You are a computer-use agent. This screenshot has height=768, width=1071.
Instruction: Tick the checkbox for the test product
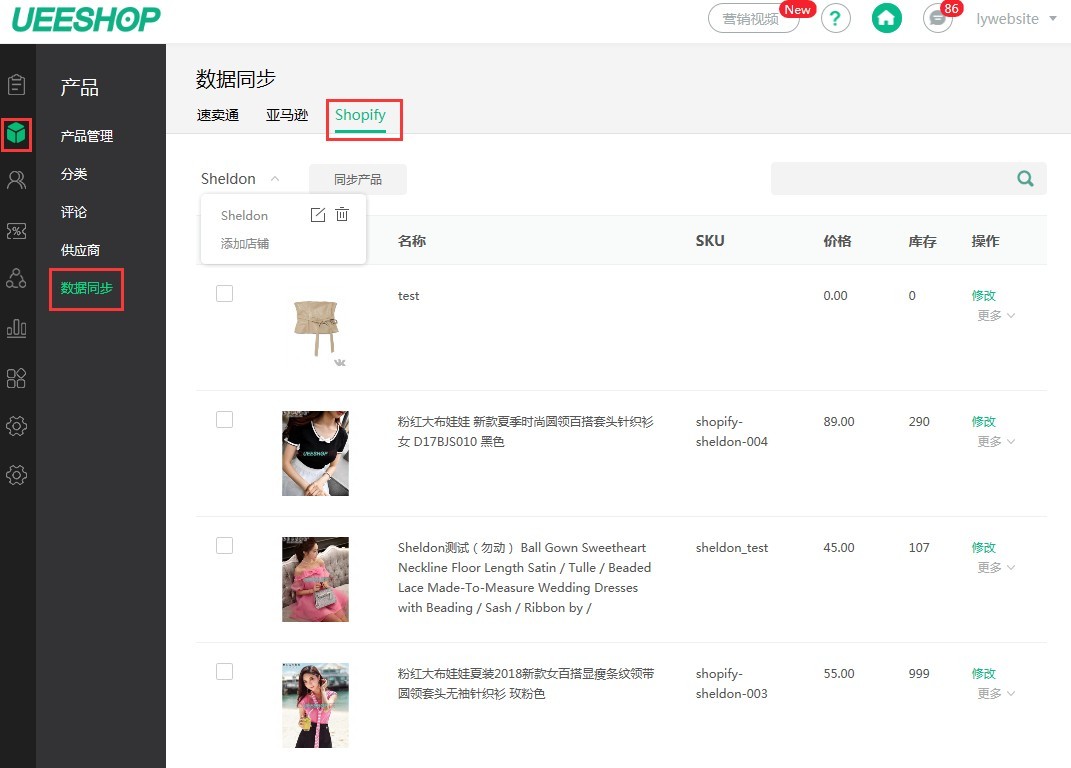click(225, 294)
